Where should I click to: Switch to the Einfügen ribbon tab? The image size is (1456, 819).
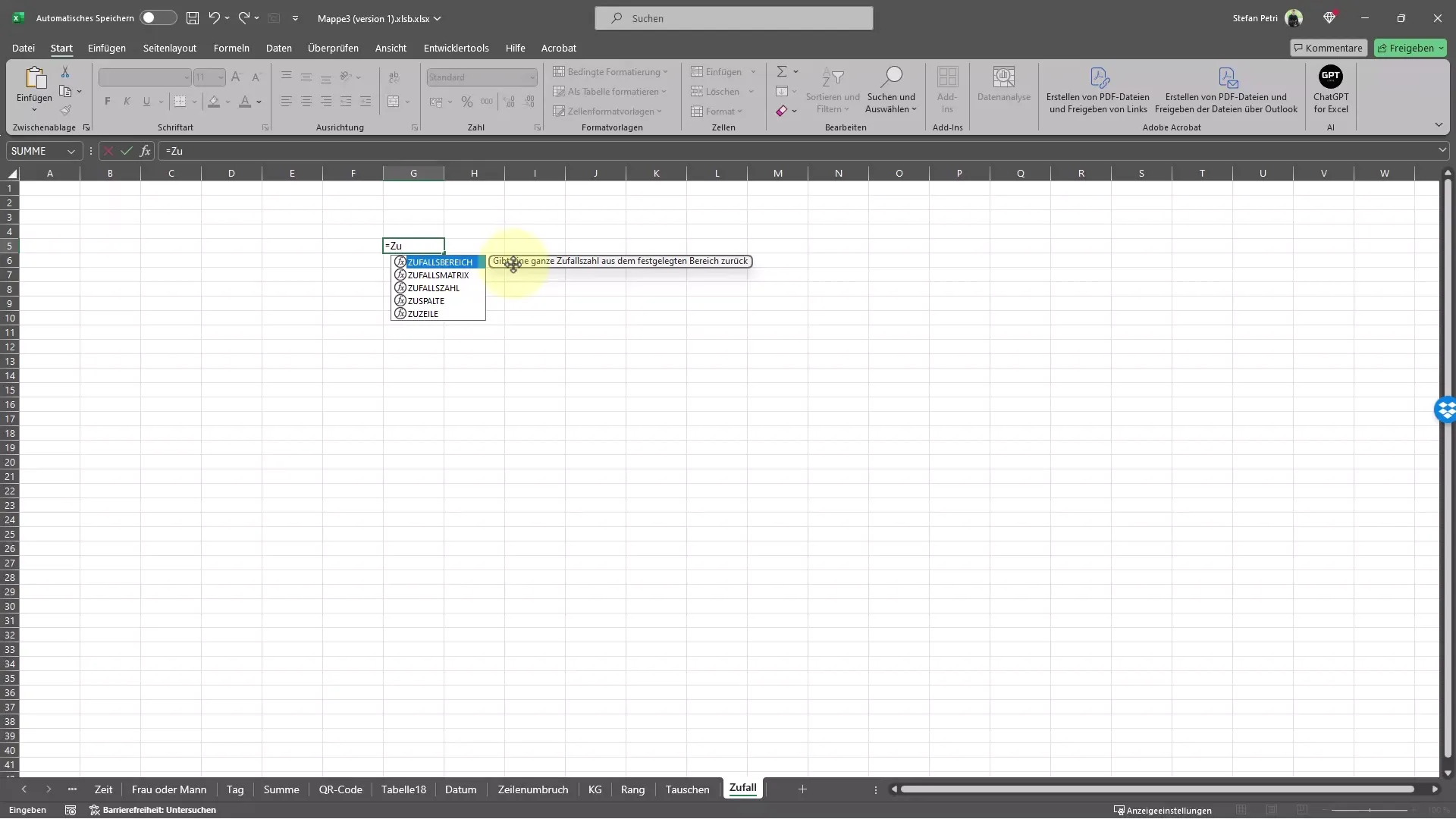pyautogui.click(x=107, y=48)
